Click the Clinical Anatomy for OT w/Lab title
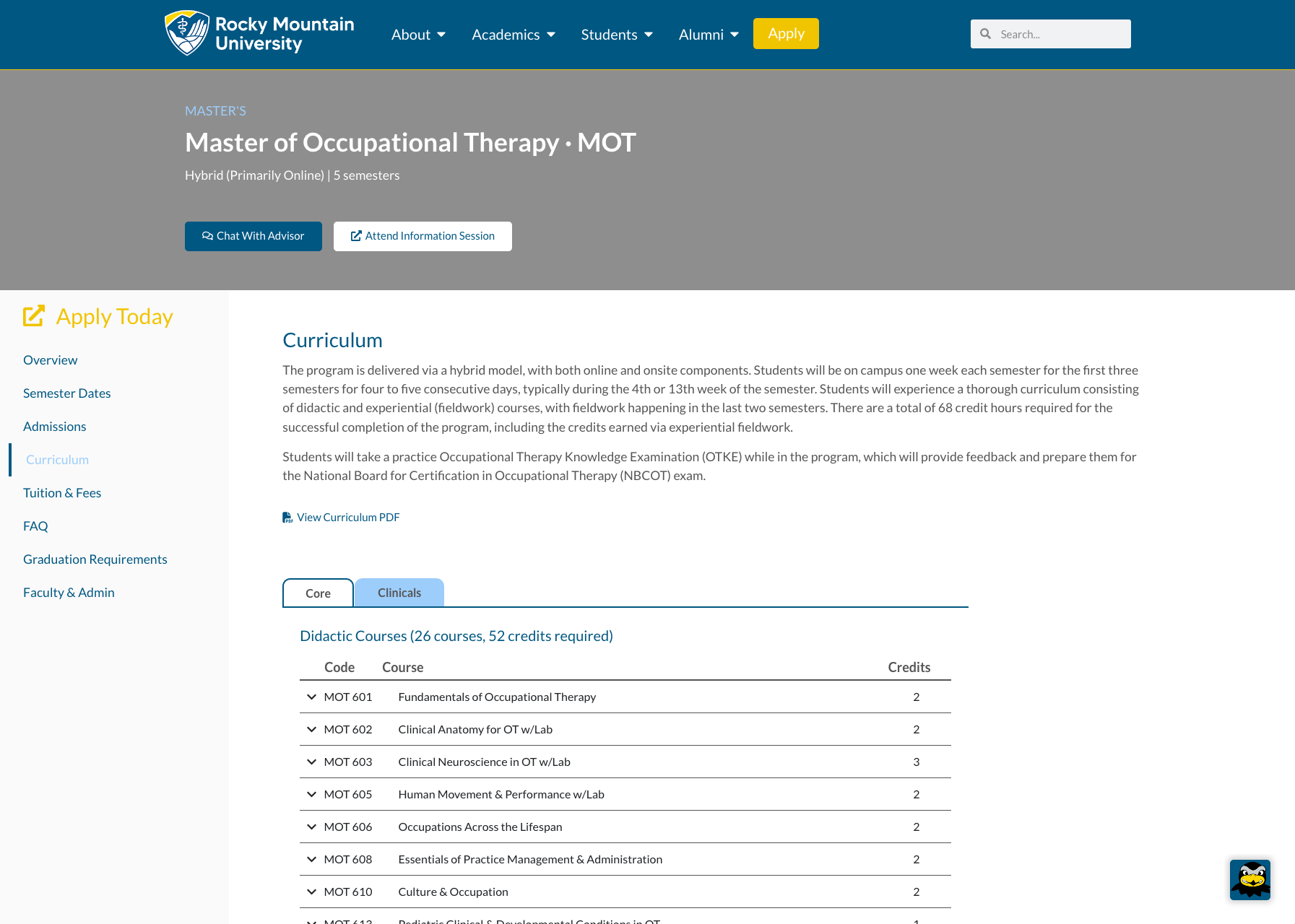Screen dimensions: 1295x924 coord(475,729)
